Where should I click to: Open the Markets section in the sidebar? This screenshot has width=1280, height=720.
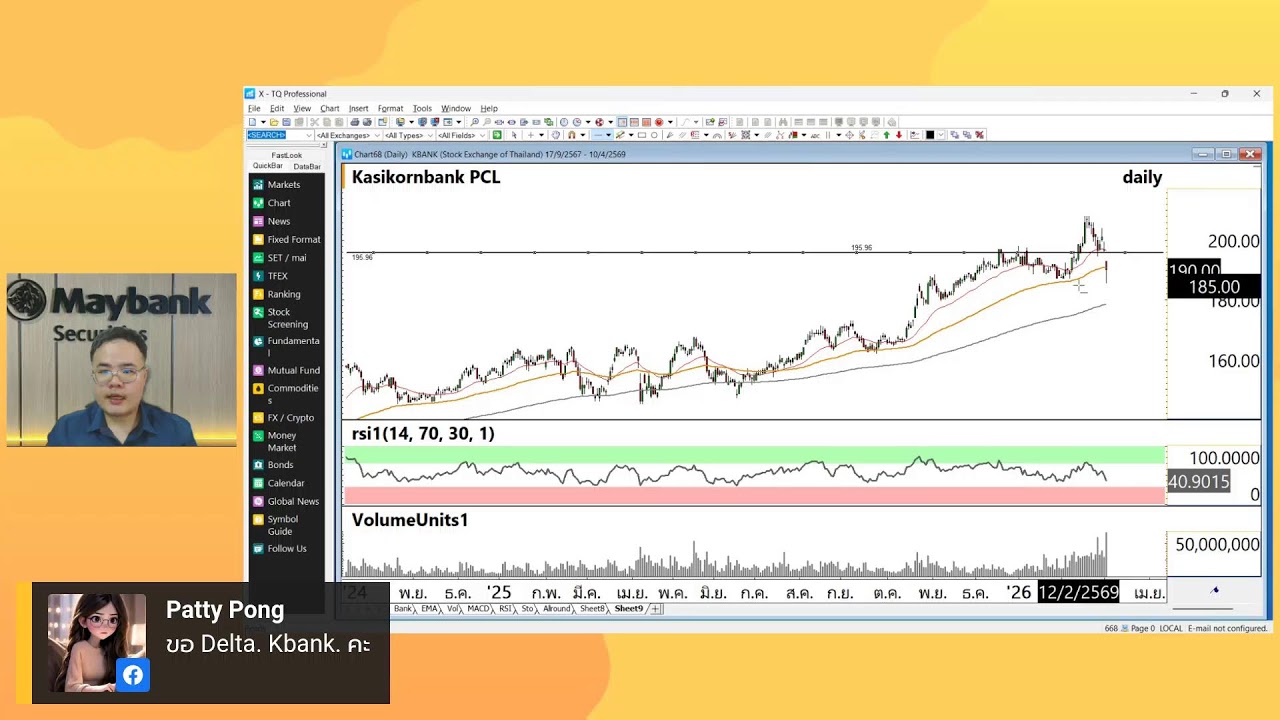click(283, 185)
